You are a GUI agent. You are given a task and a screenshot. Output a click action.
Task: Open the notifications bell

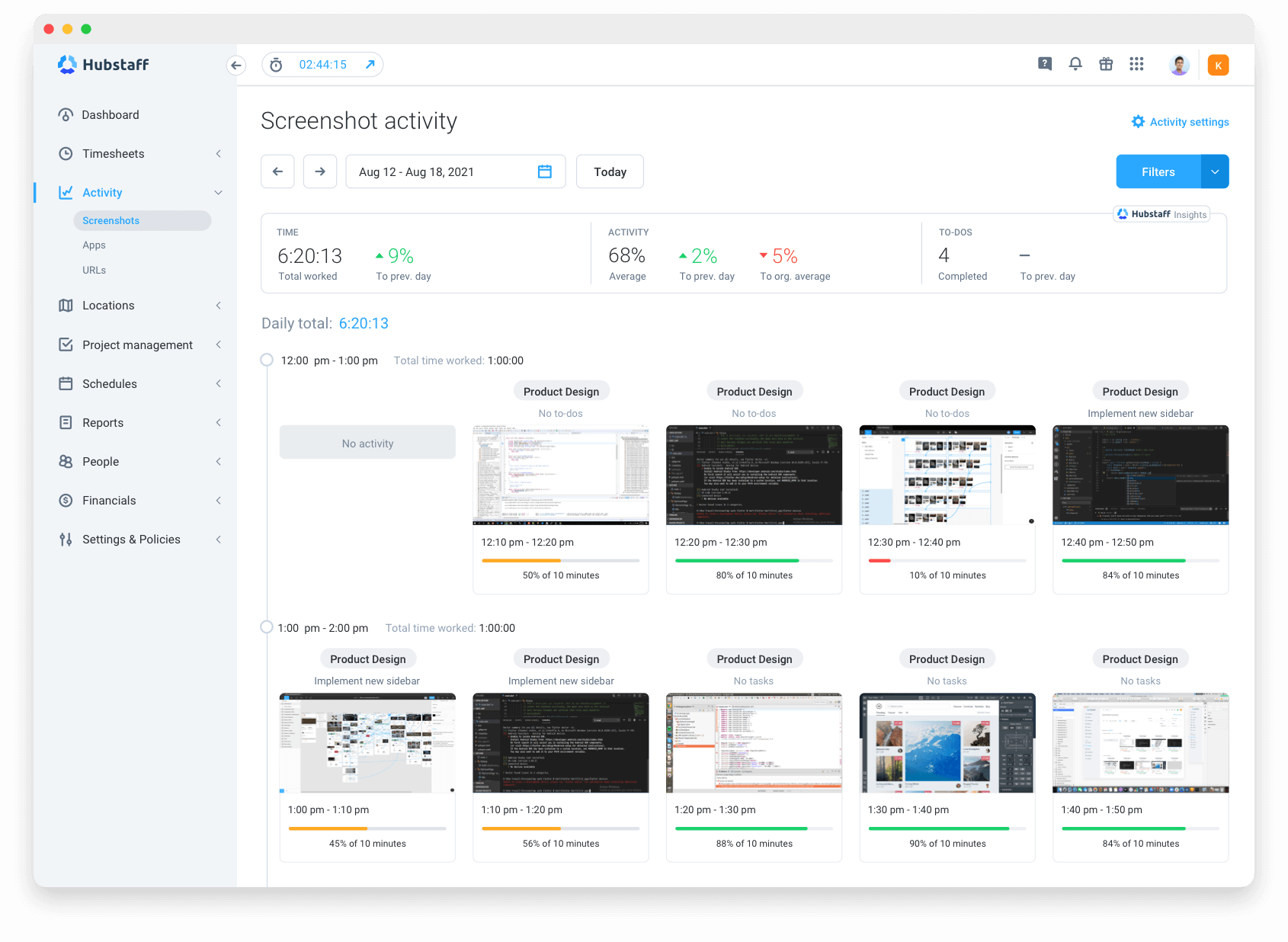(1075, 64)
